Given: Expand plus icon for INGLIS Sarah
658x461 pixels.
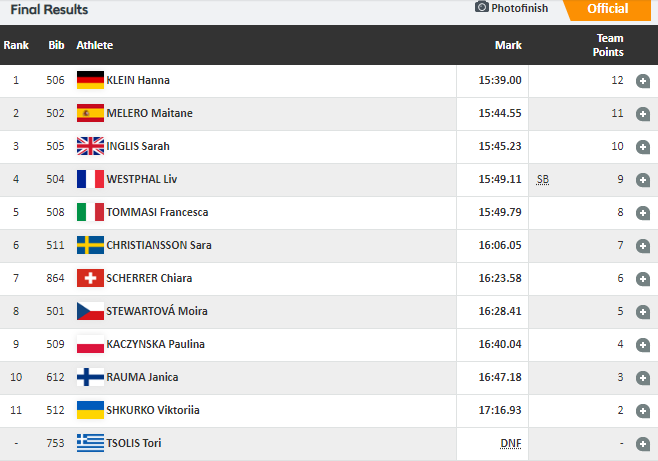Looking at the screenshot, I should click(642, 147).
